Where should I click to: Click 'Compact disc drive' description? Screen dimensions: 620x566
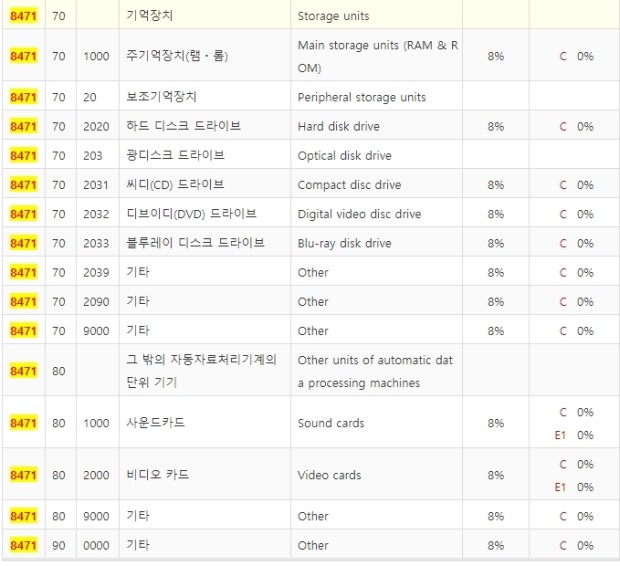pos(349,185)
